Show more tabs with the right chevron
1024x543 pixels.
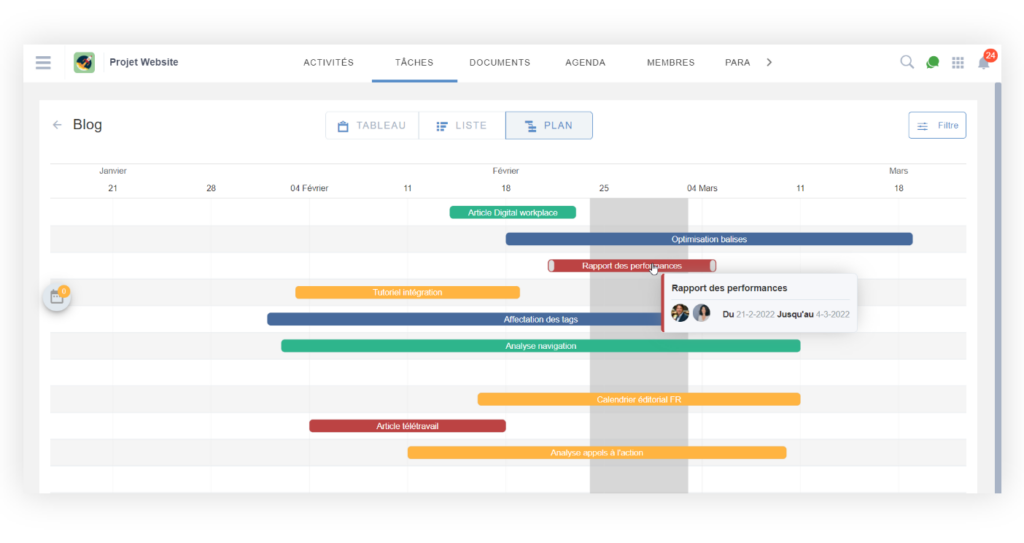(x=769, y=63)
